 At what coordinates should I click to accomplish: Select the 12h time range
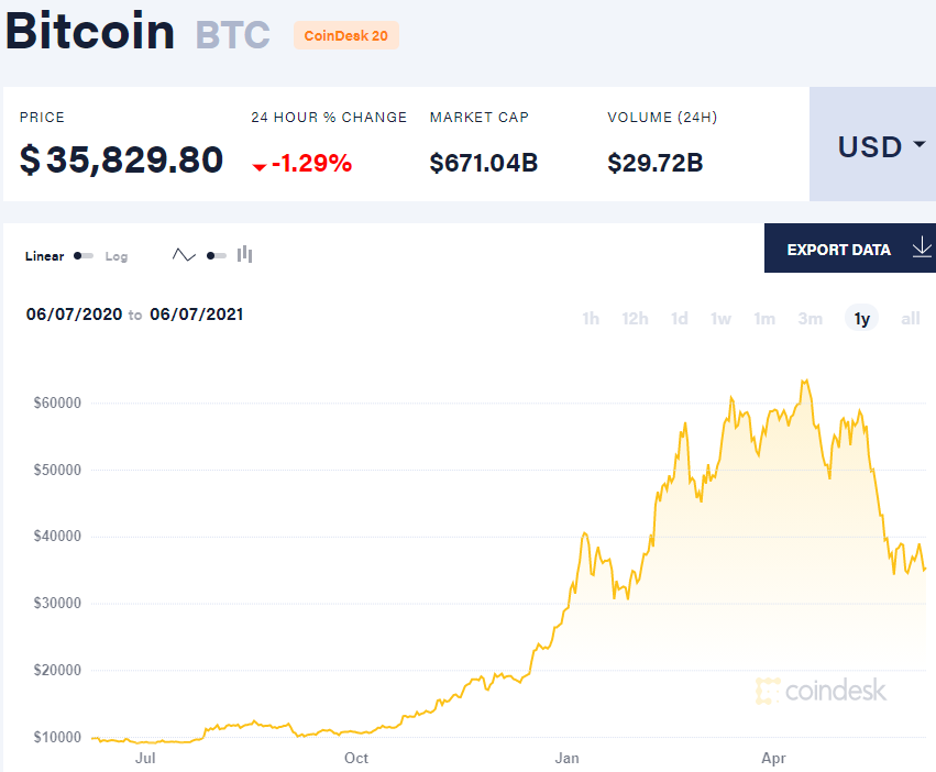point(635,319)
